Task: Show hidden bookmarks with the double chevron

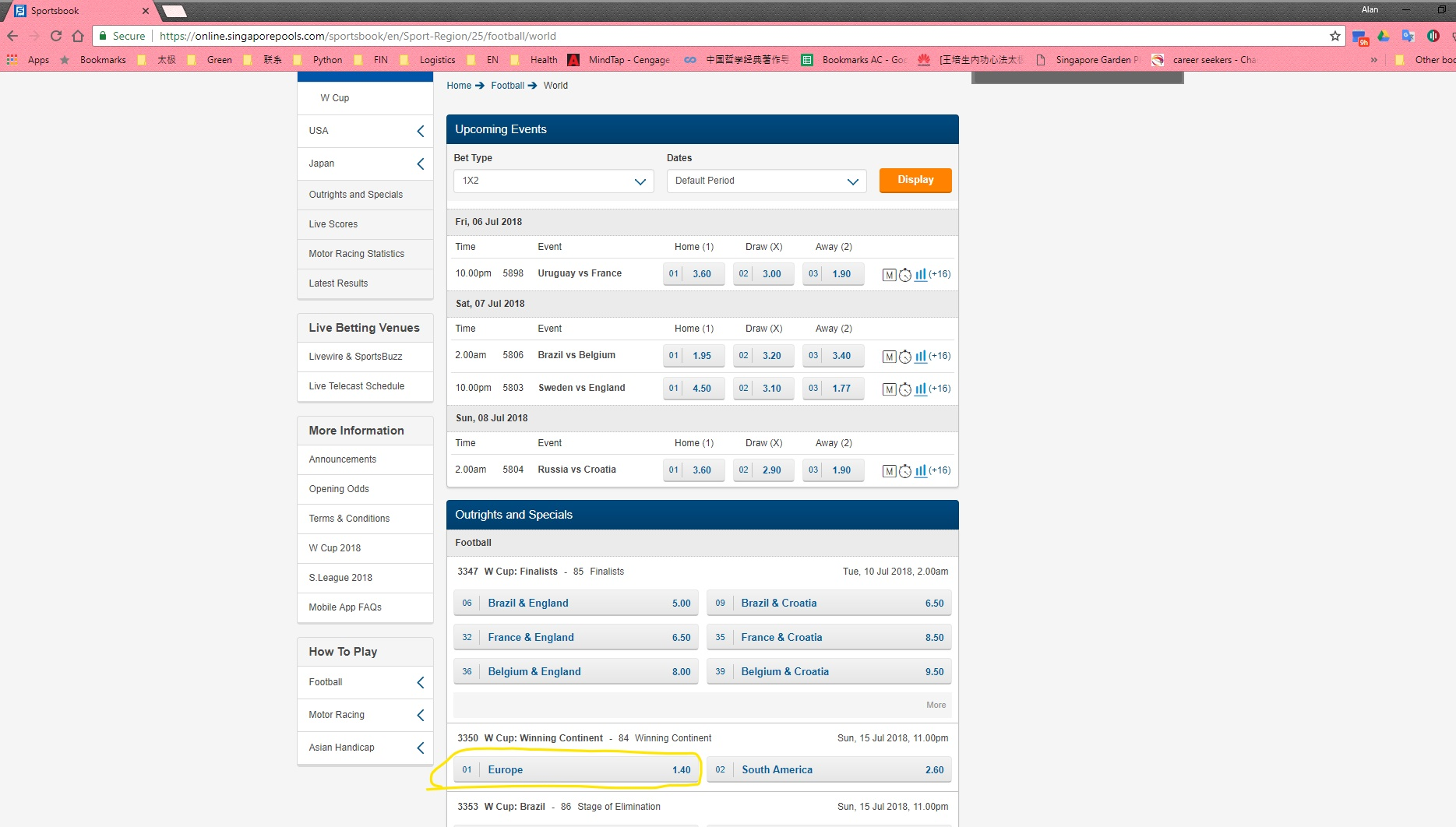Action: click(x=1373, y=60)
